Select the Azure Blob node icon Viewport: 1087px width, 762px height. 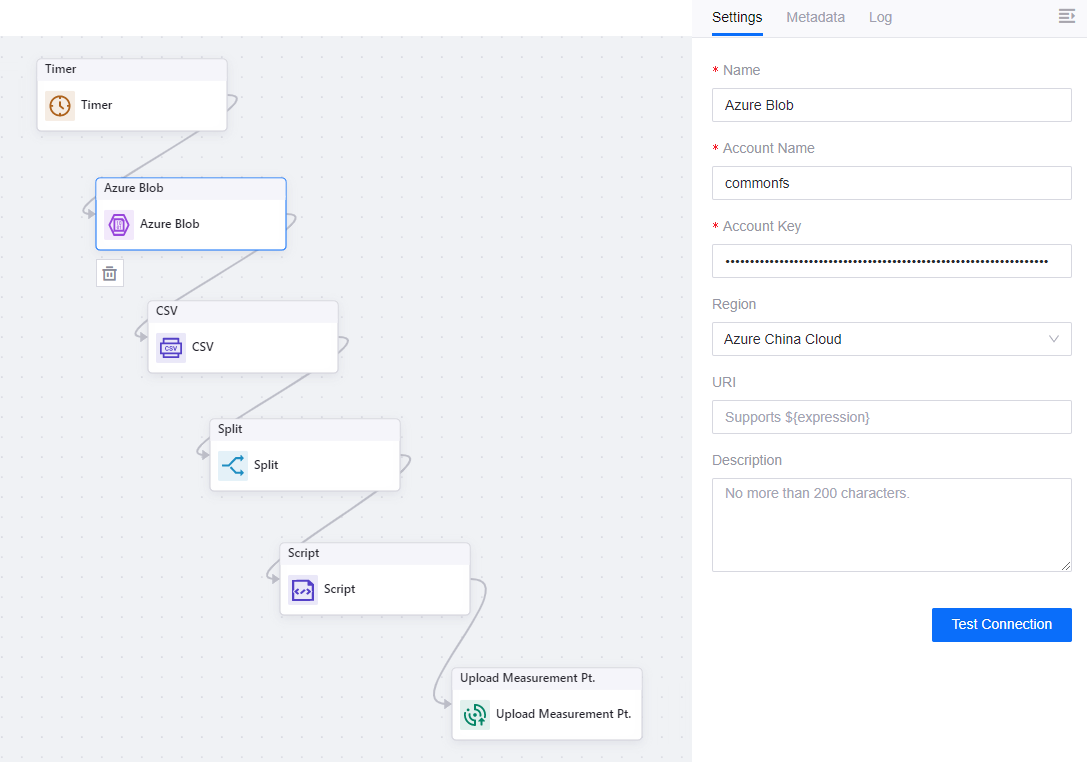coord(119,224)
